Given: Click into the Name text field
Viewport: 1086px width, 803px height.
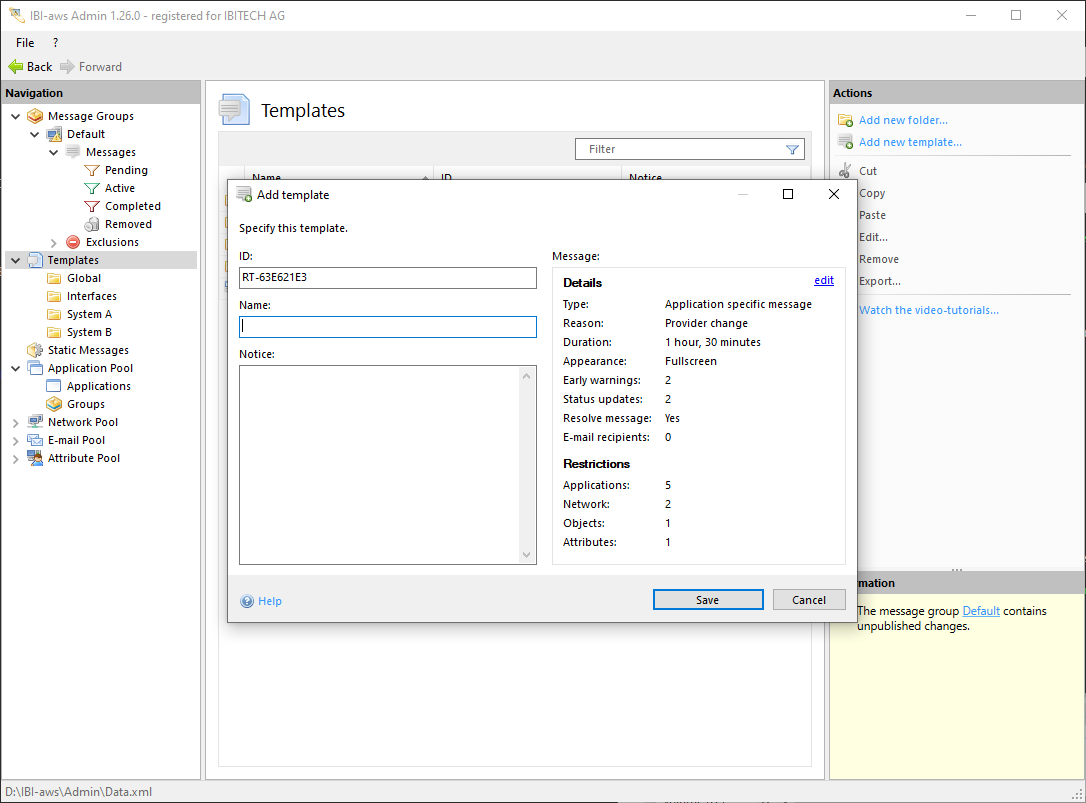Looking at the screenshot, I should (388, 327).
